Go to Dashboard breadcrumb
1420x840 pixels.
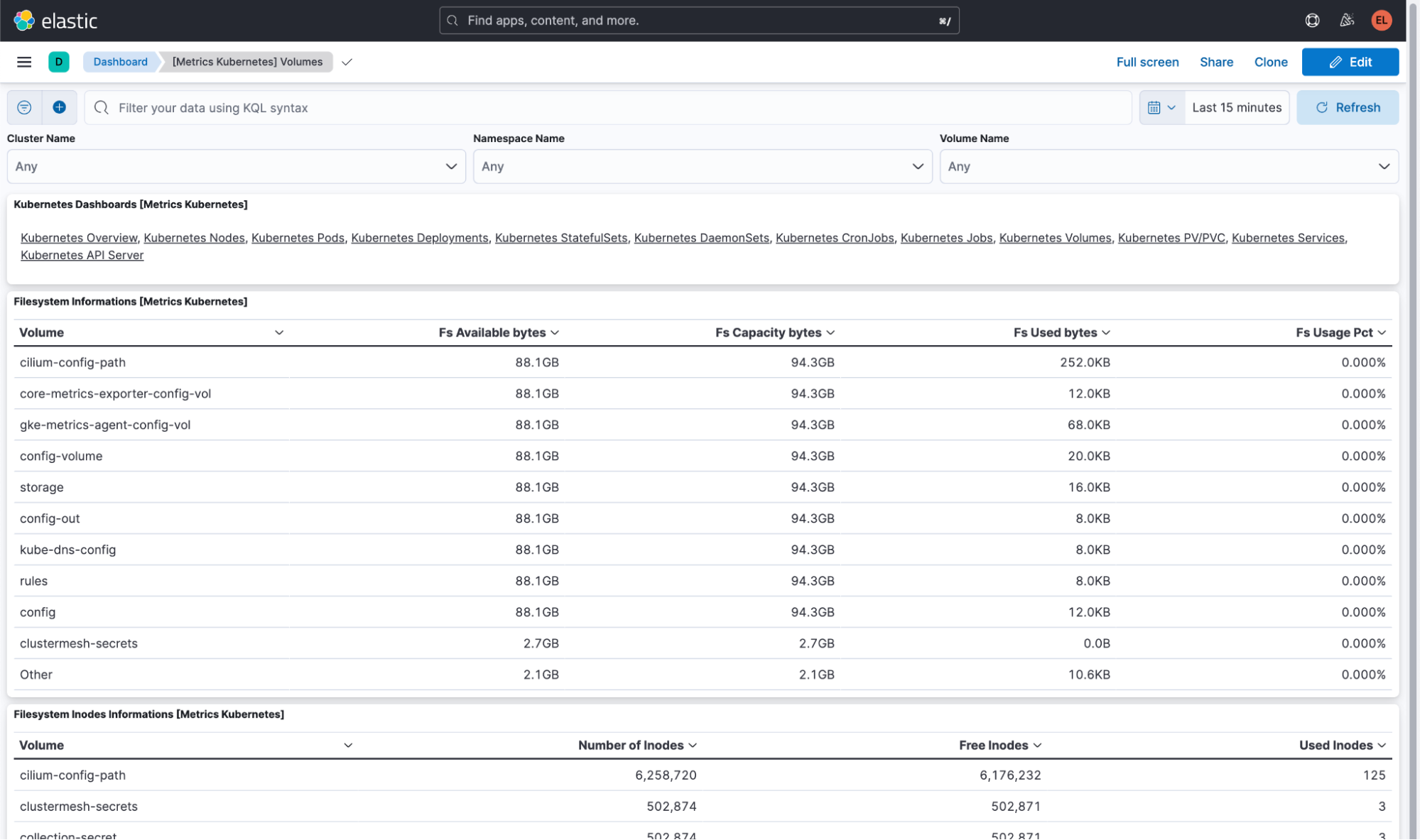(120, 62)
